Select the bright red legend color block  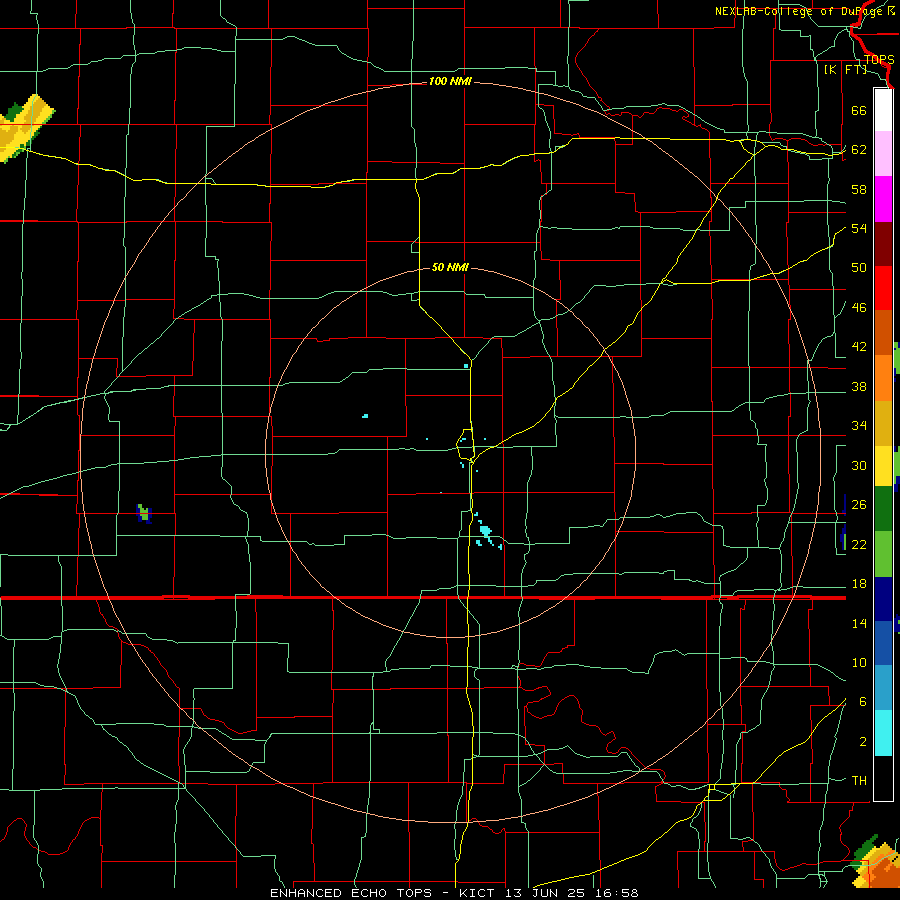click(x=883, y=288)
